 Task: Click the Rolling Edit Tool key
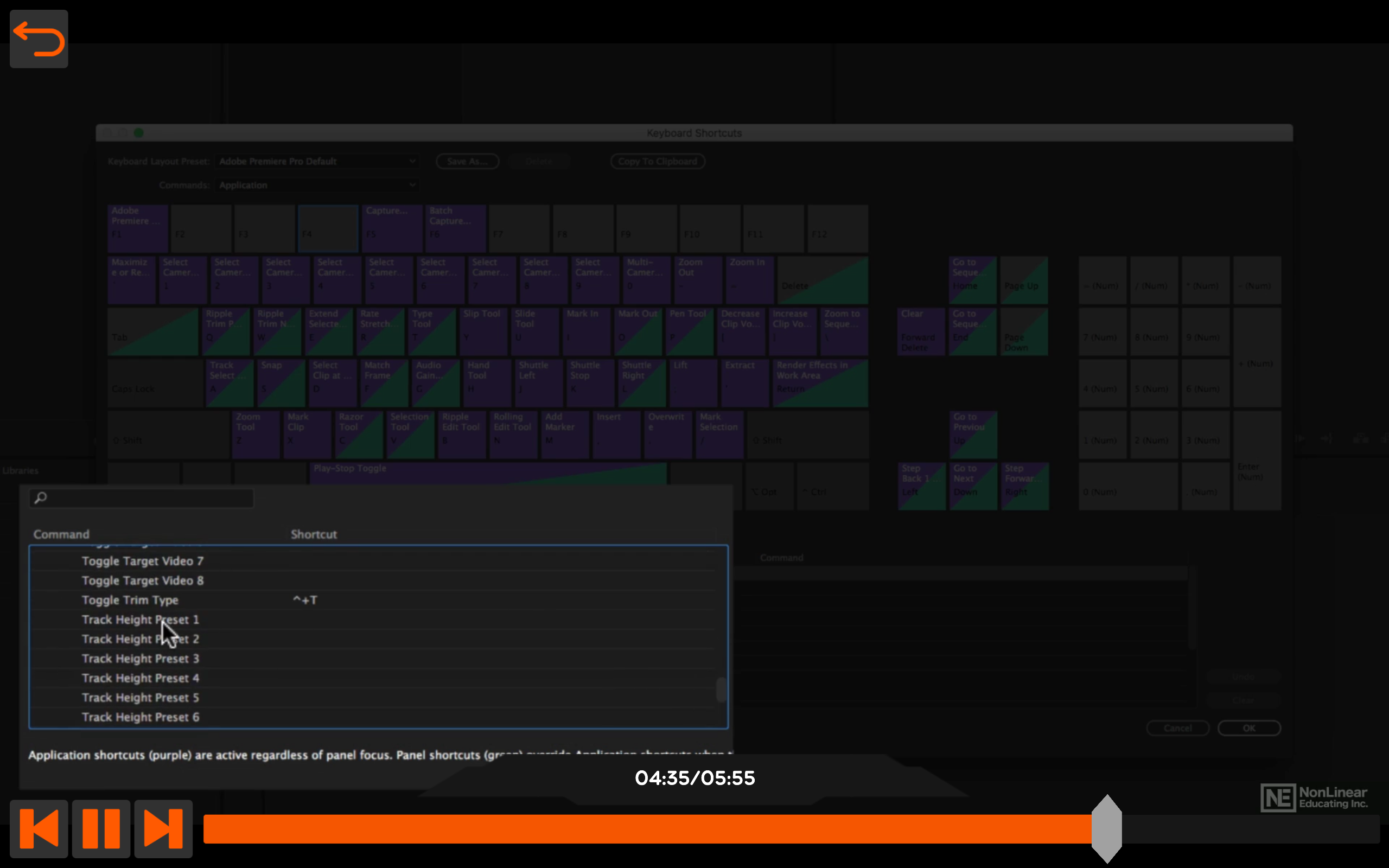(514, 435)
